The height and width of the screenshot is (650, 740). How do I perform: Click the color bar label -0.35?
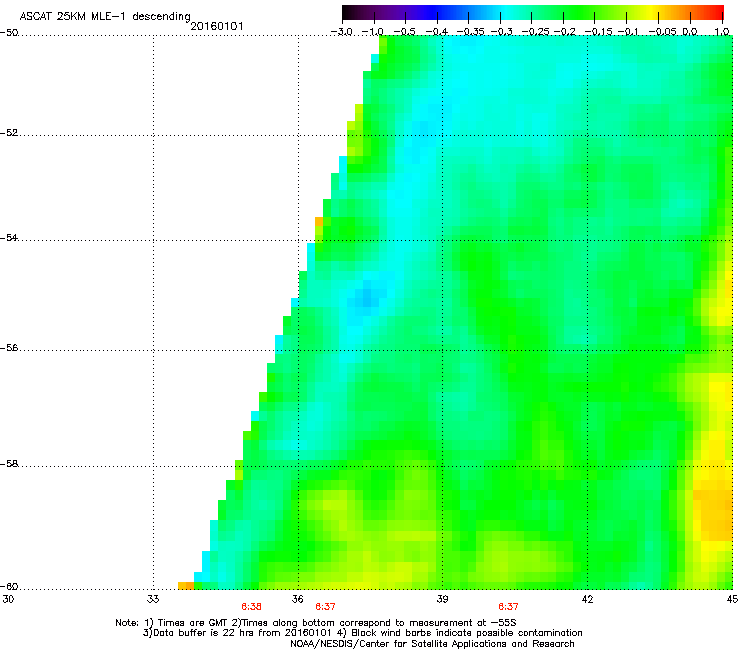(470, 32)
